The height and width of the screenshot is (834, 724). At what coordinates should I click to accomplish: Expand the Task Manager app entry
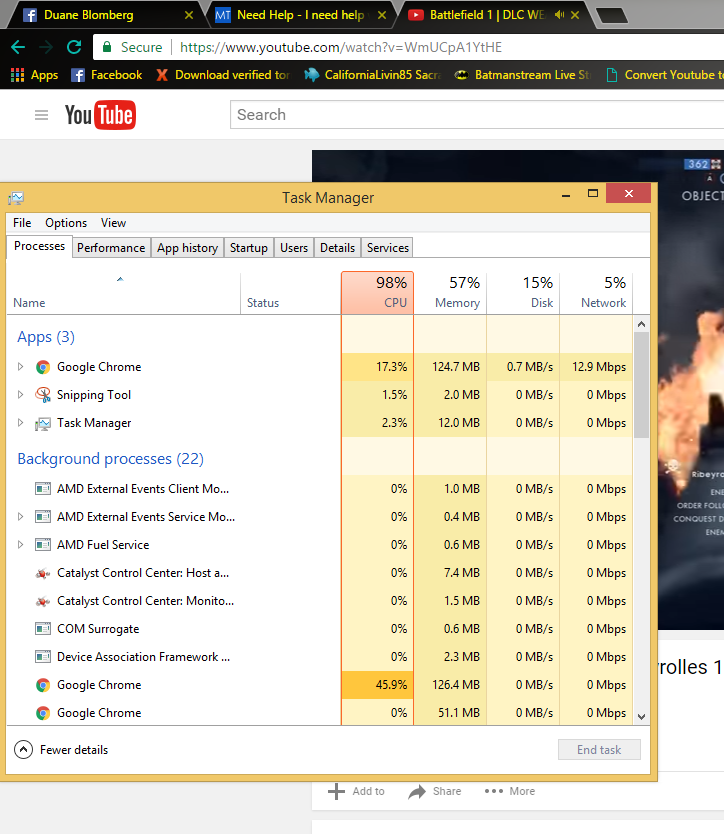20,423
